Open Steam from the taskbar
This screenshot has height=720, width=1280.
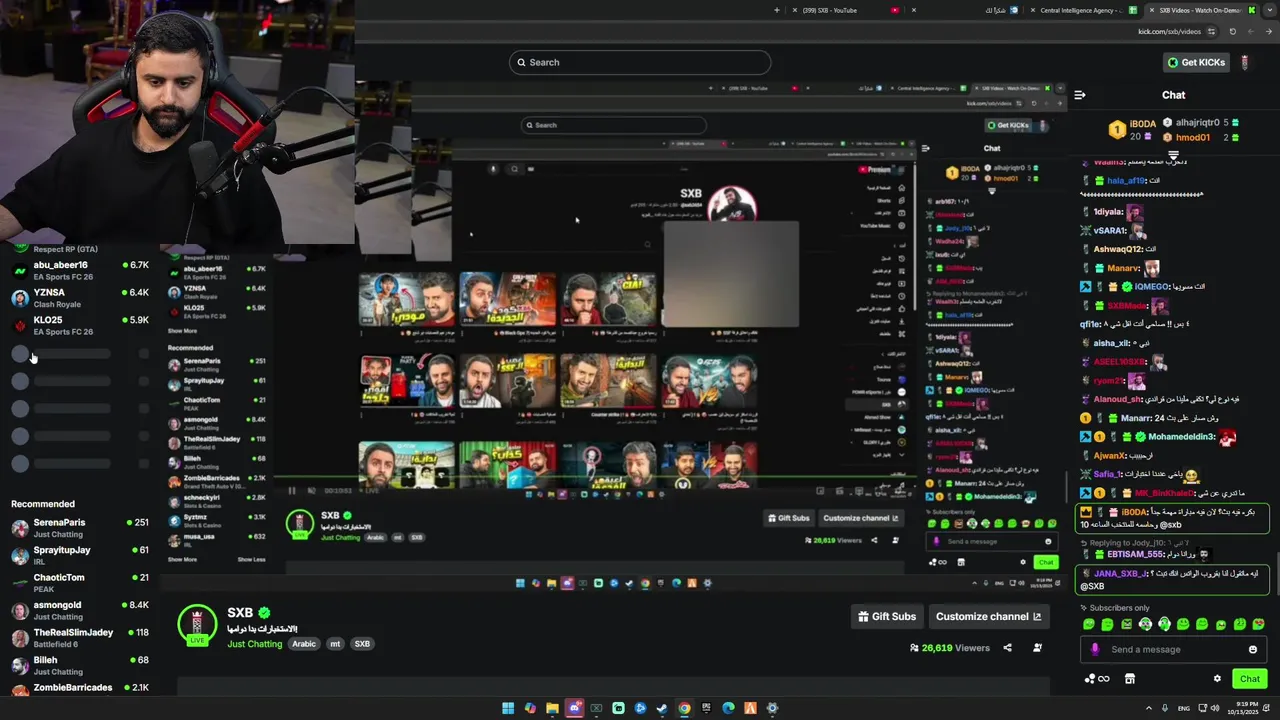point(662,708)
